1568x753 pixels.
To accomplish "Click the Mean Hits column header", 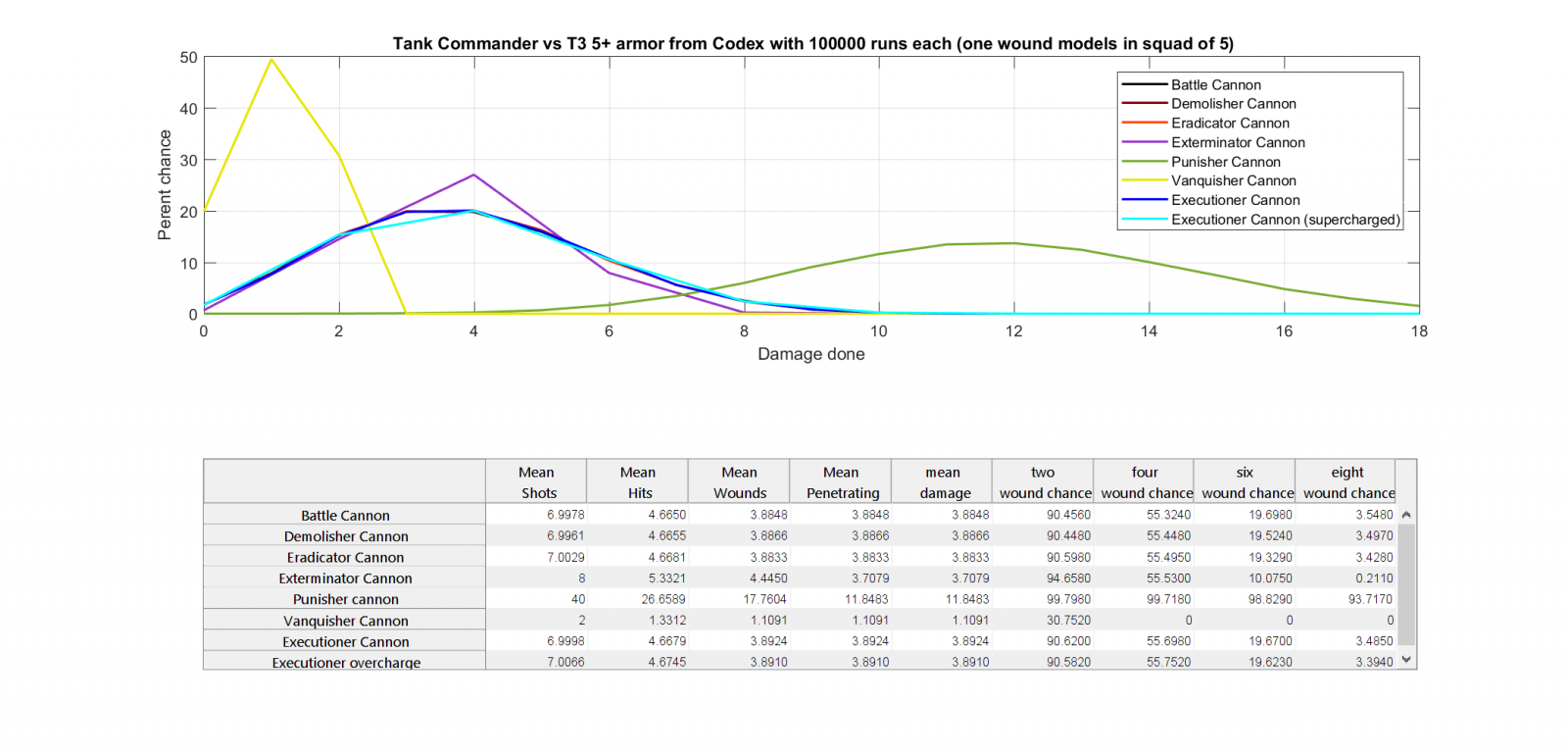I will pos(637,481).
